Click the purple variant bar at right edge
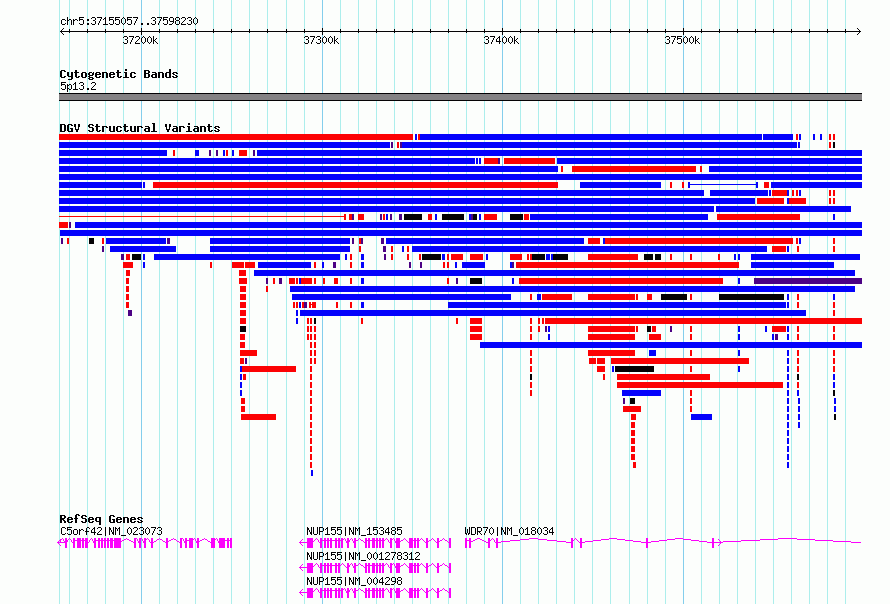 (808, 281)
